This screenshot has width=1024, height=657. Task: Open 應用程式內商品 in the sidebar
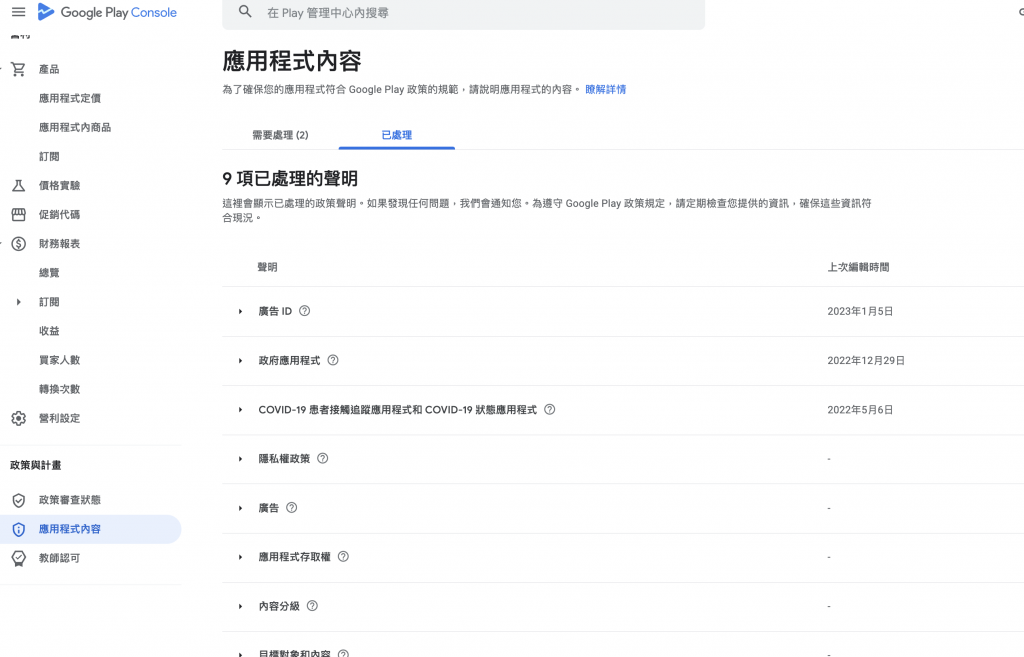[75, 127]
